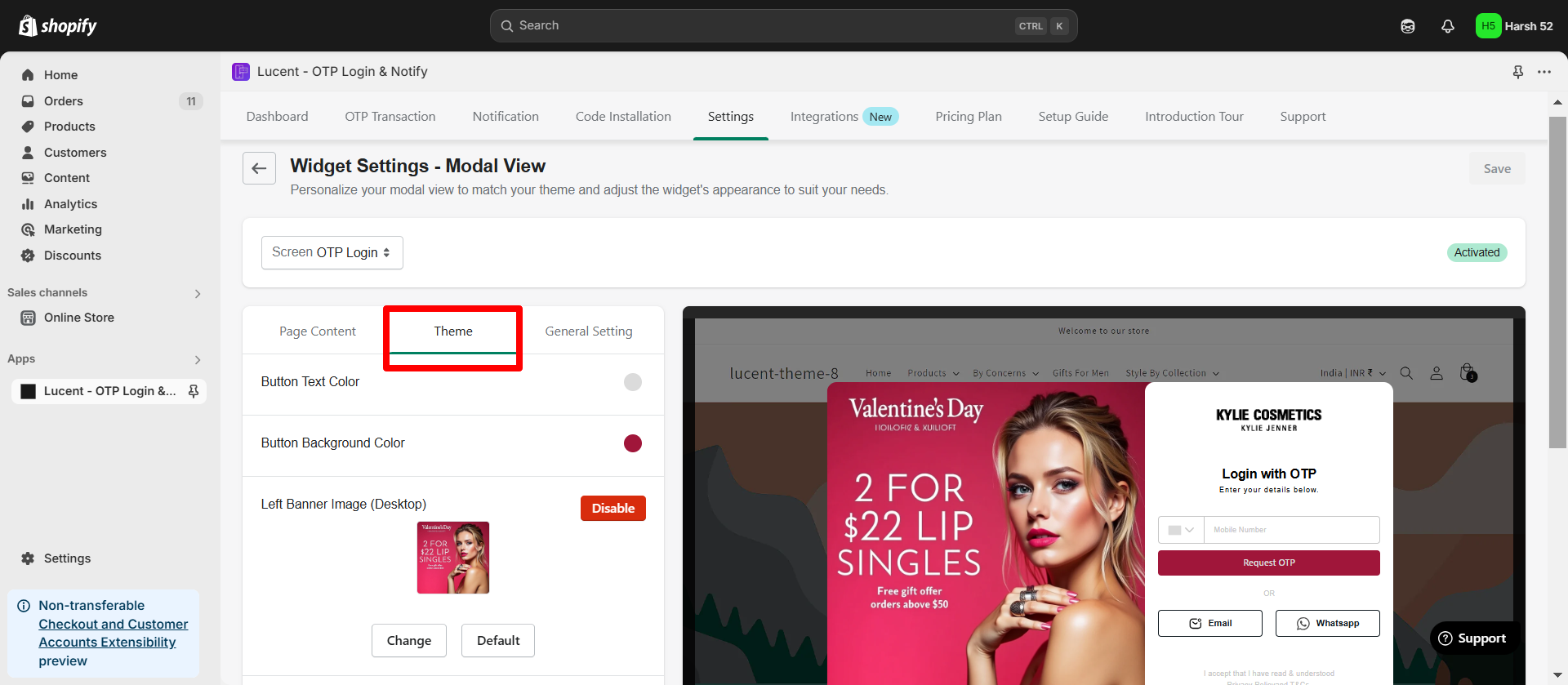Open the preview Style By Collection dropdown

tap(1172, 373)
